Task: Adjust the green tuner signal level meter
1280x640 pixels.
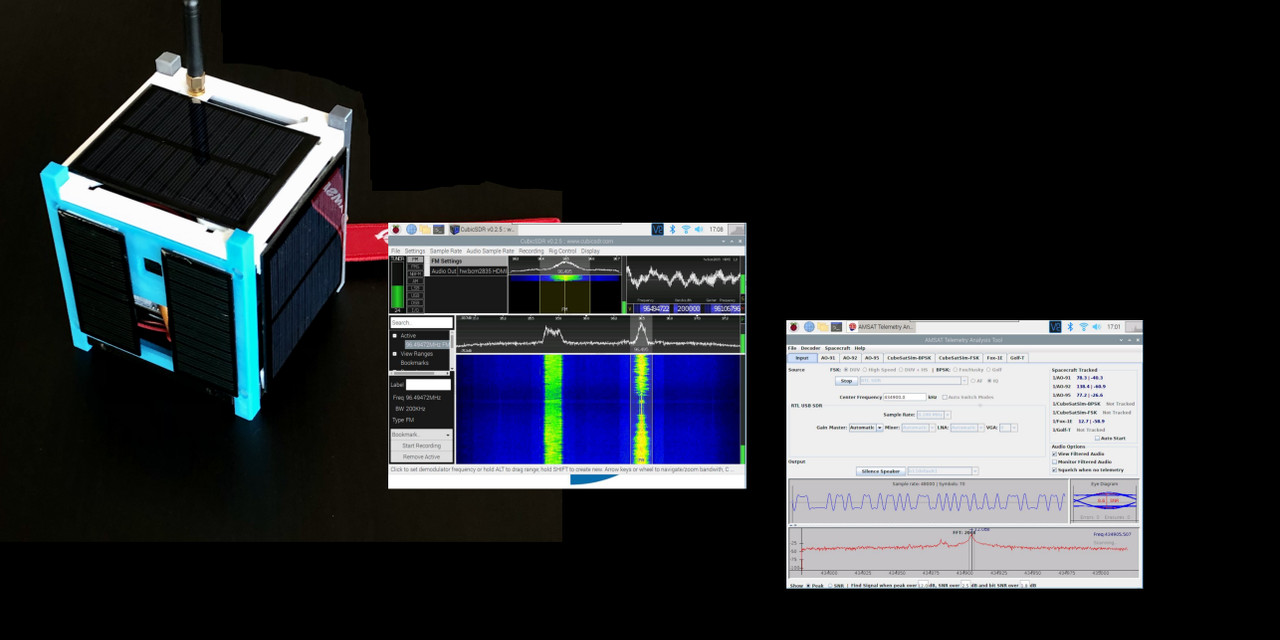Action: tap(397, 297)
